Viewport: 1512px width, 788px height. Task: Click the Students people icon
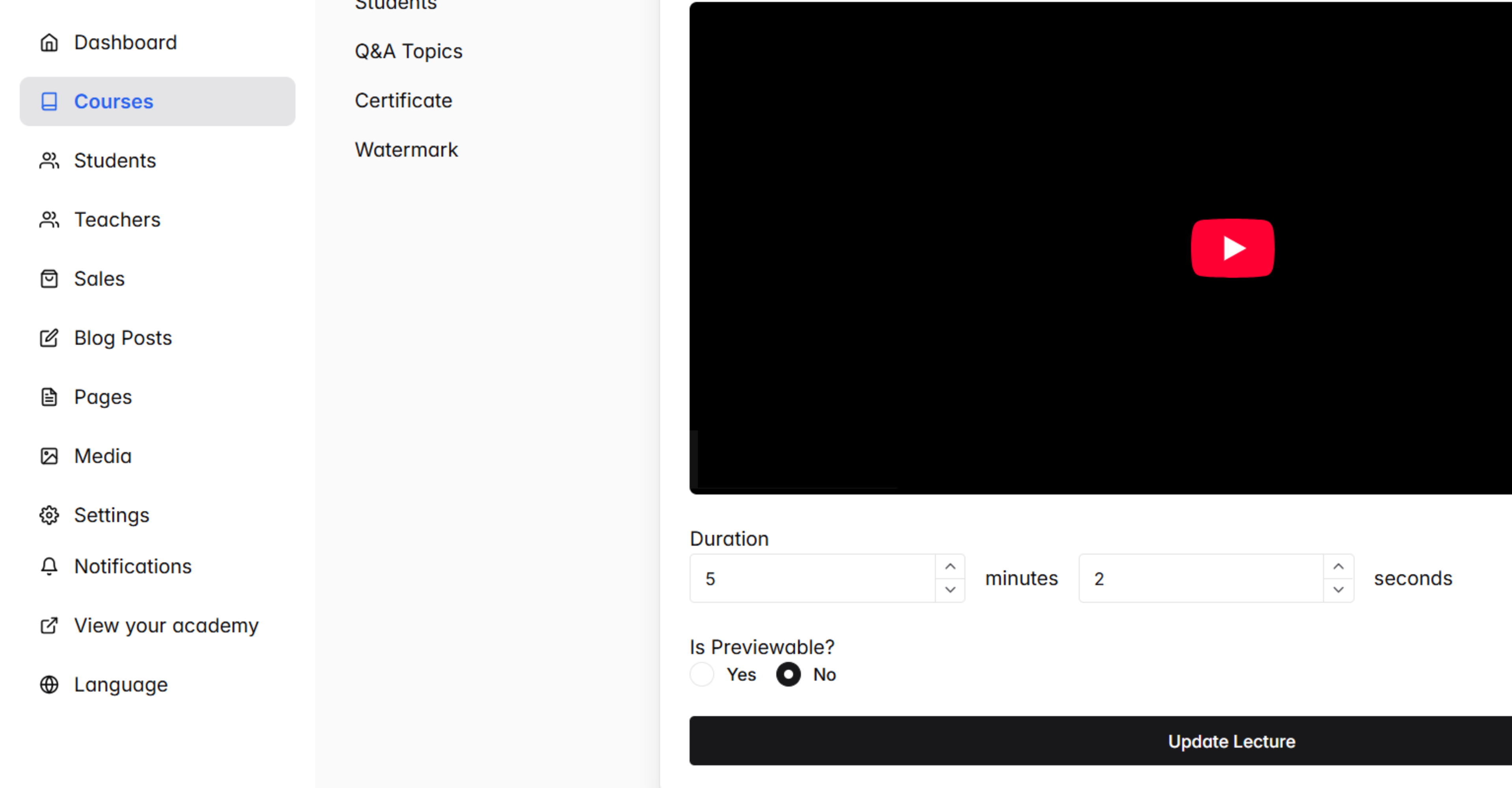pyautogui.click(x=49, y=160)
